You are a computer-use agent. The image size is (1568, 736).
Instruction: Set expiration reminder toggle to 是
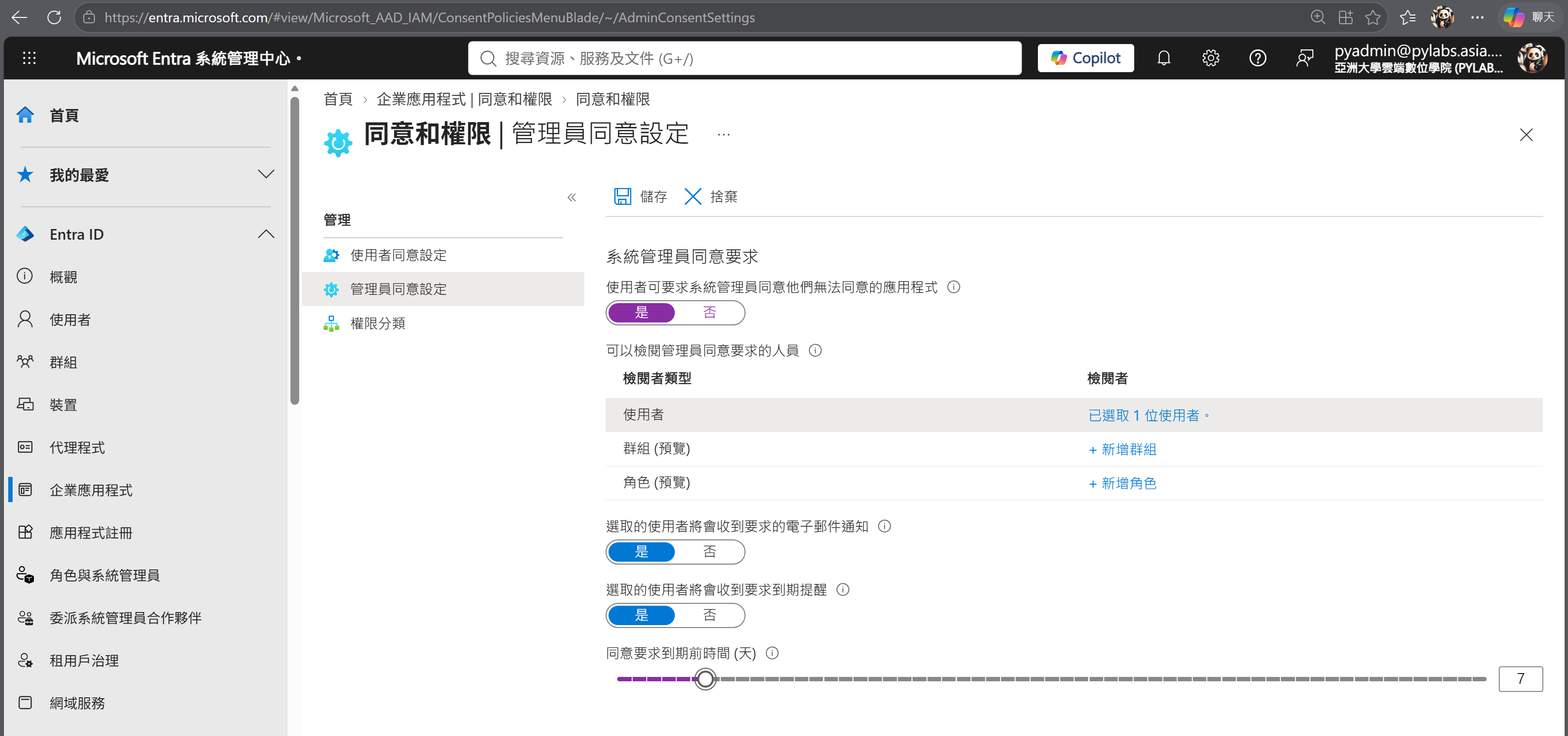(641, 615)
